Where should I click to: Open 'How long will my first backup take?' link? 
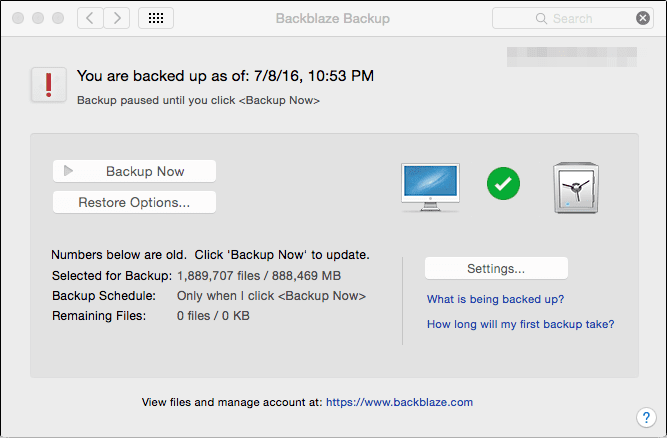tap(521, 324)
